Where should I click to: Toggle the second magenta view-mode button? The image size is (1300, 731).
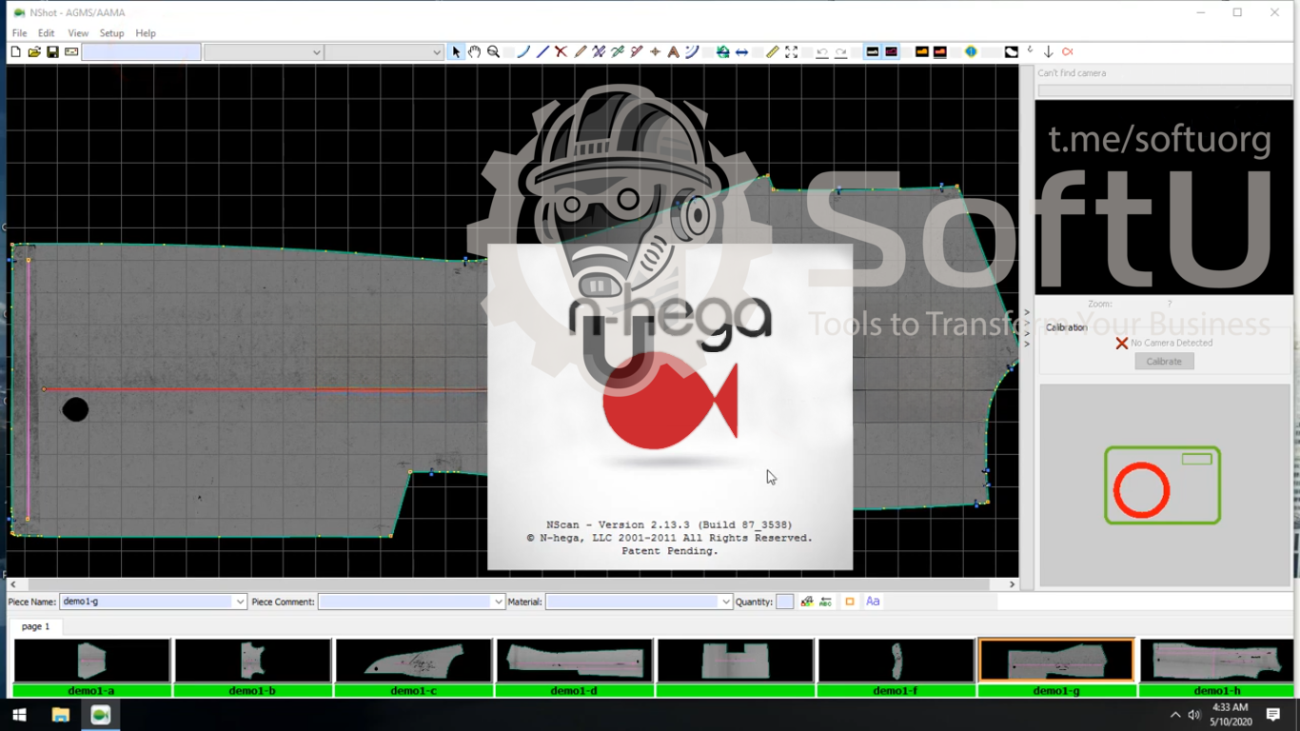click(891, 52)
